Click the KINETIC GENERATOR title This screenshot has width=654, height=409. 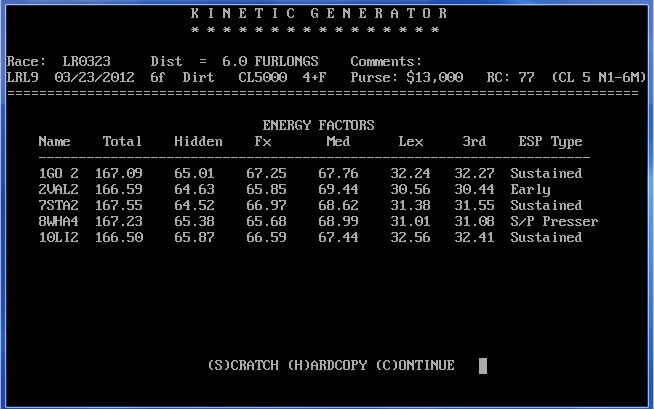tap(319, 13)
